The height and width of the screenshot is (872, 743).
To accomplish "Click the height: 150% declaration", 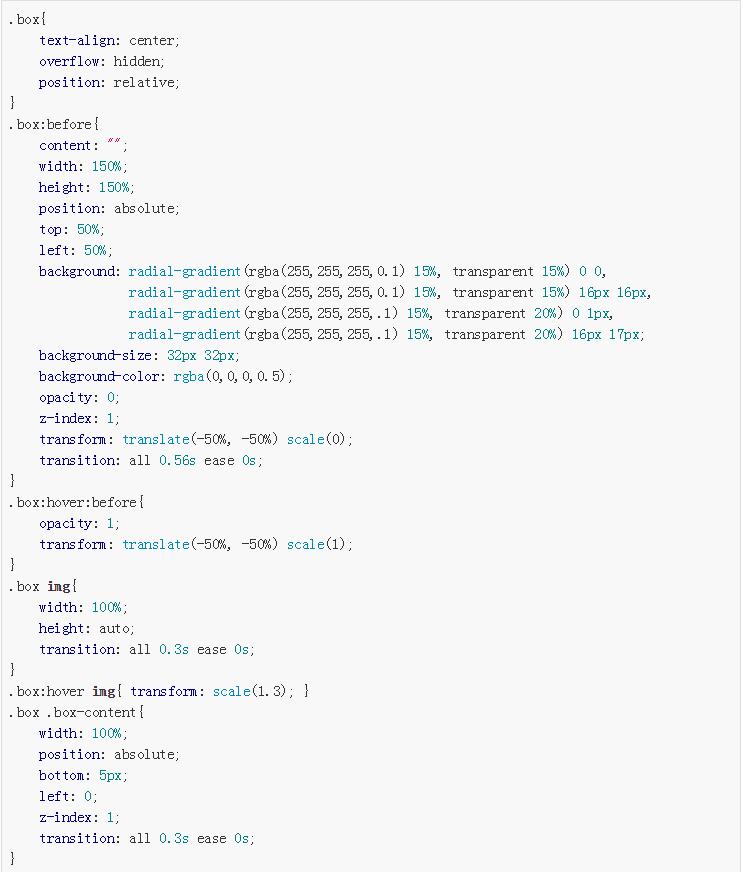I will click(x=86, y=188).
